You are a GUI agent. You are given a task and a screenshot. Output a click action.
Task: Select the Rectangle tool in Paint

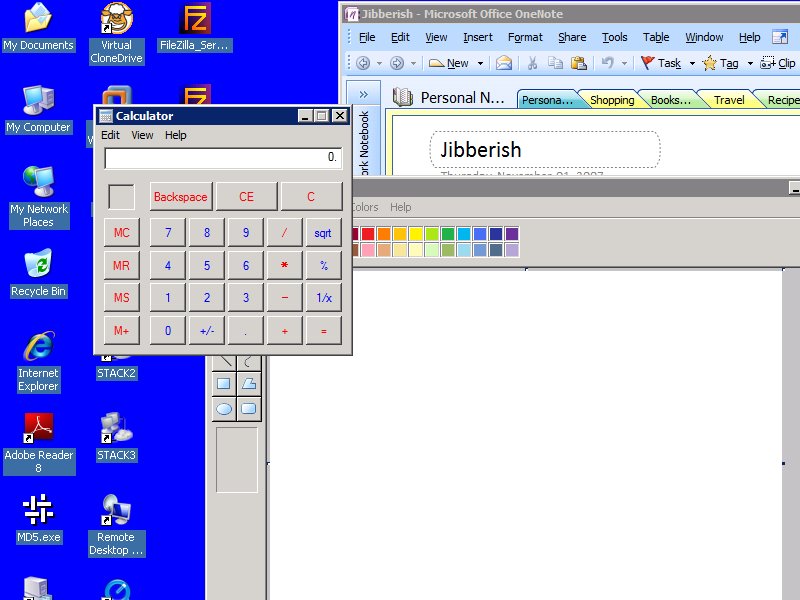pyautogui.click(x=223, y=384)
